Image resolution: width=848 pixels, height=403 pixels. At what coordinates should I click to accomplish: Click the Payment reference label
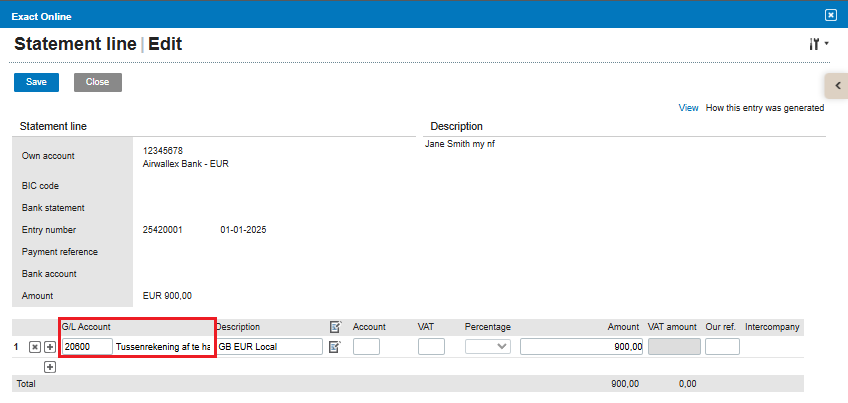[x=59, y=252]
